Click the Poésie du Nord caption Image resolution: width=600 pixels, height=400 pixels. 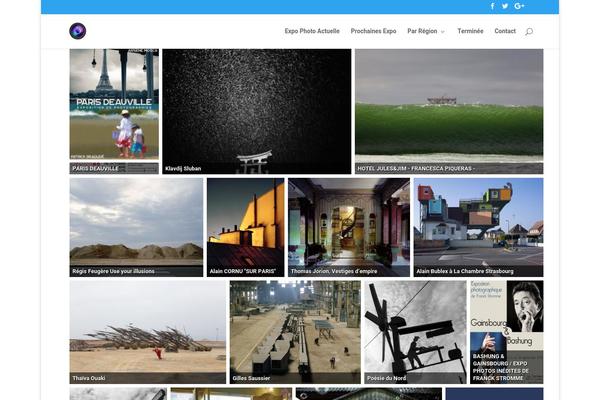(386, 378)
